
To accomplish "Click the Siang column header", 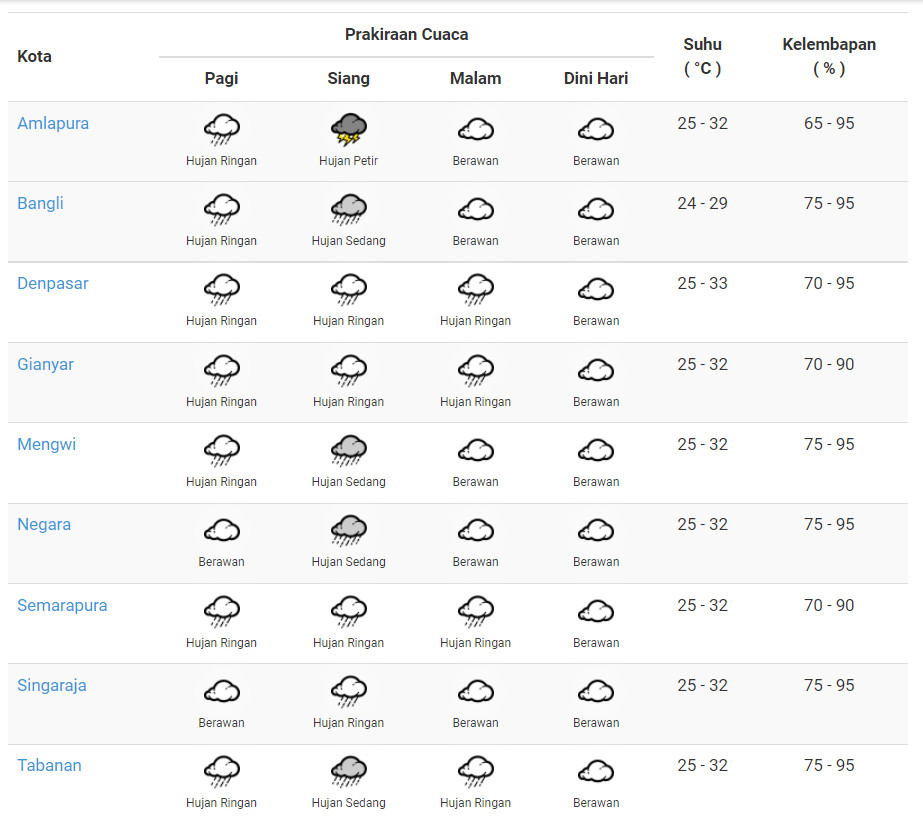I will [348, 78].
